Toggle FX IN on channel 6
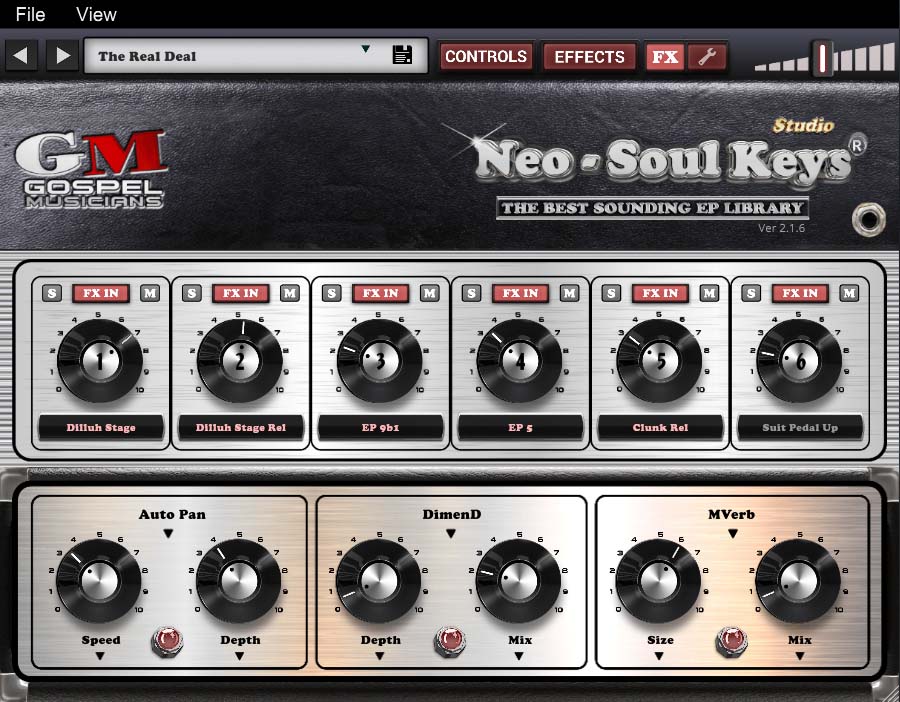900x702 pixels. click(x=800, y=293)
